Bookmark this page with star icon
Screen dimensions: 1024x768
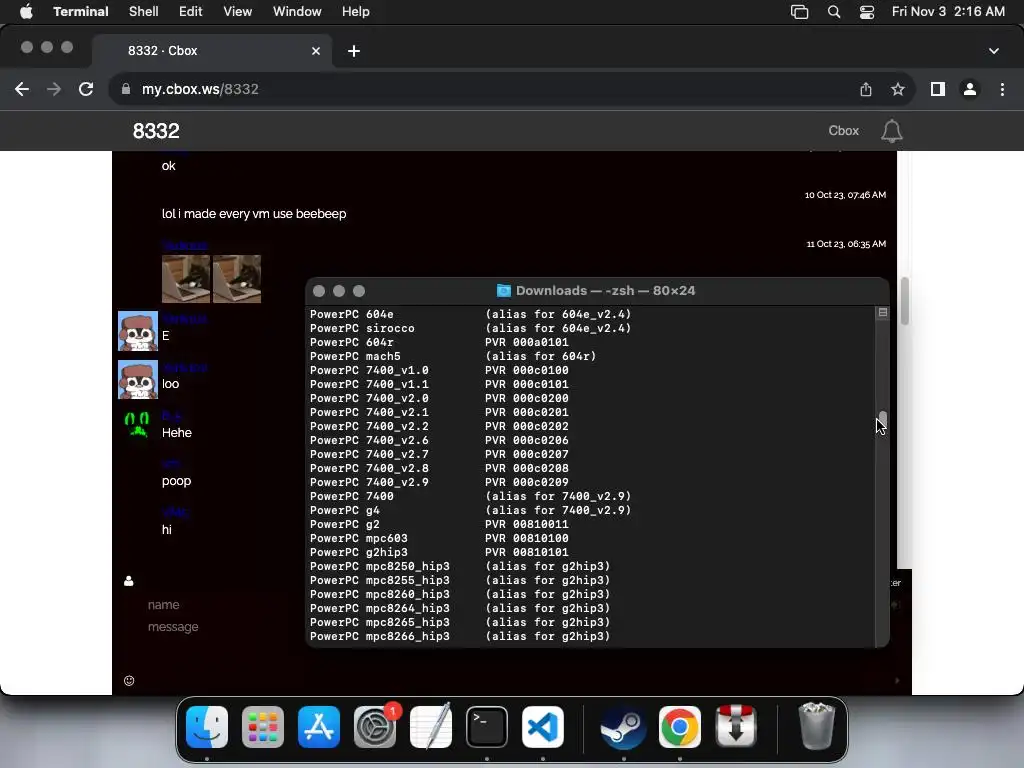[898, 89]
